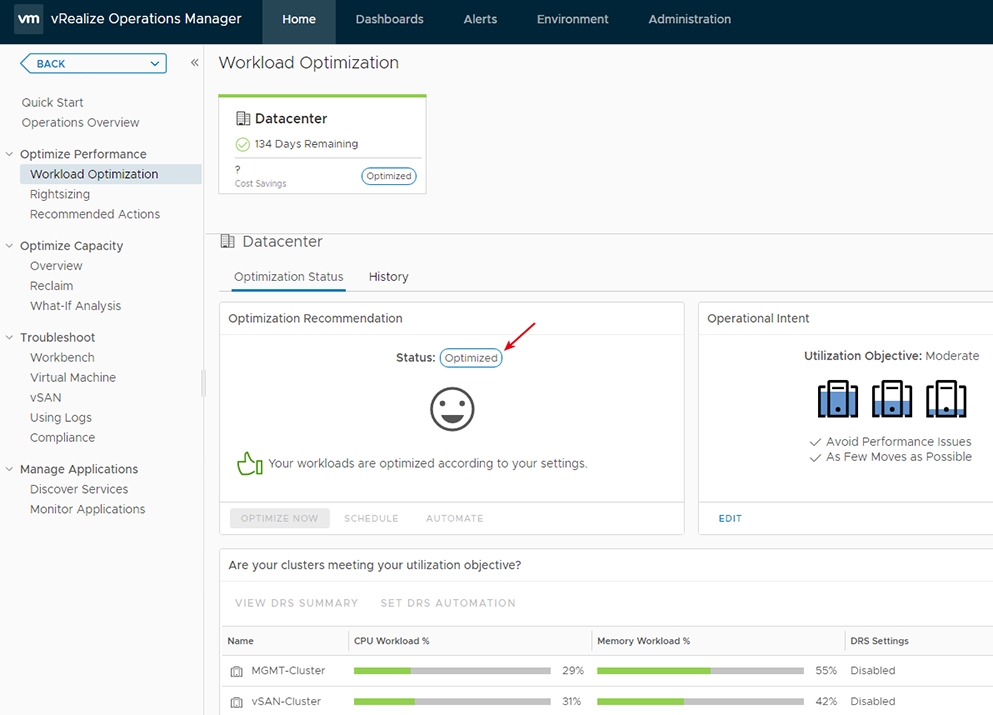Click the green thumbs-up icon

coord(250,464)
